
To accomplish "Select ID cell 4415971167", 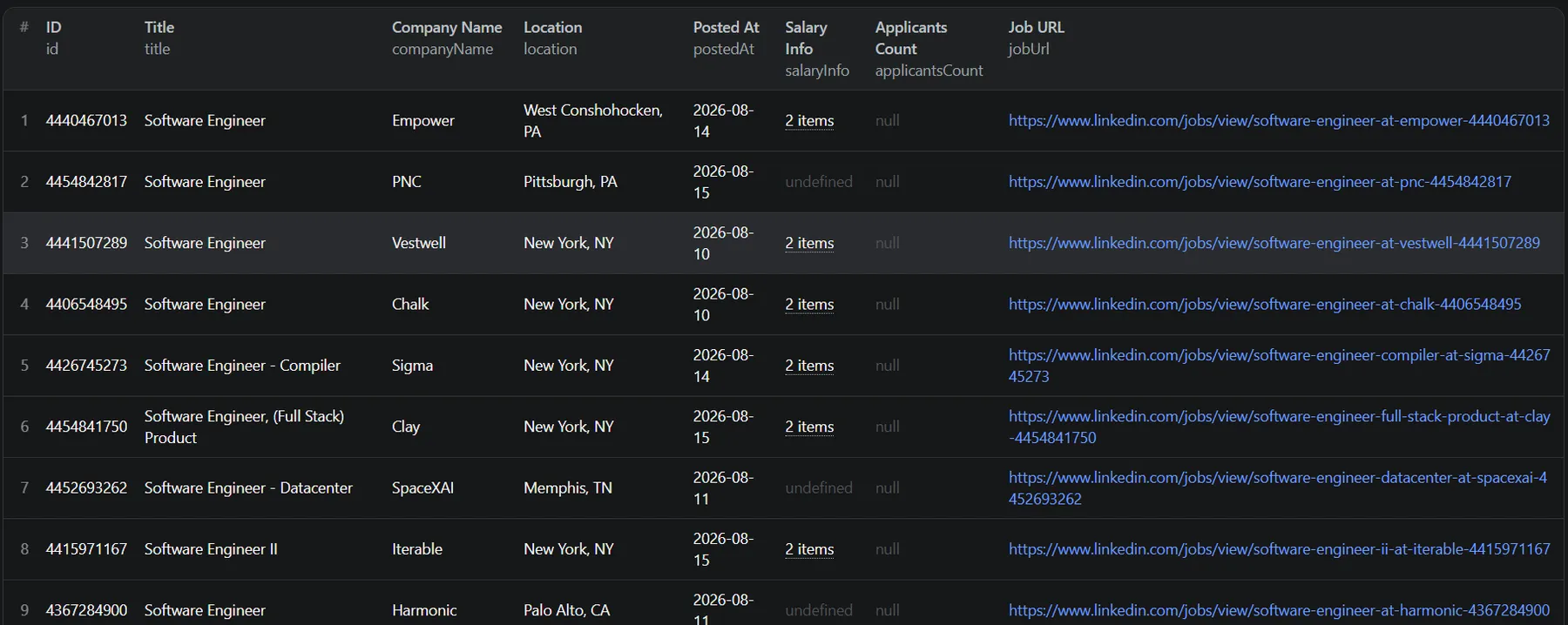I will coord(86,549).
